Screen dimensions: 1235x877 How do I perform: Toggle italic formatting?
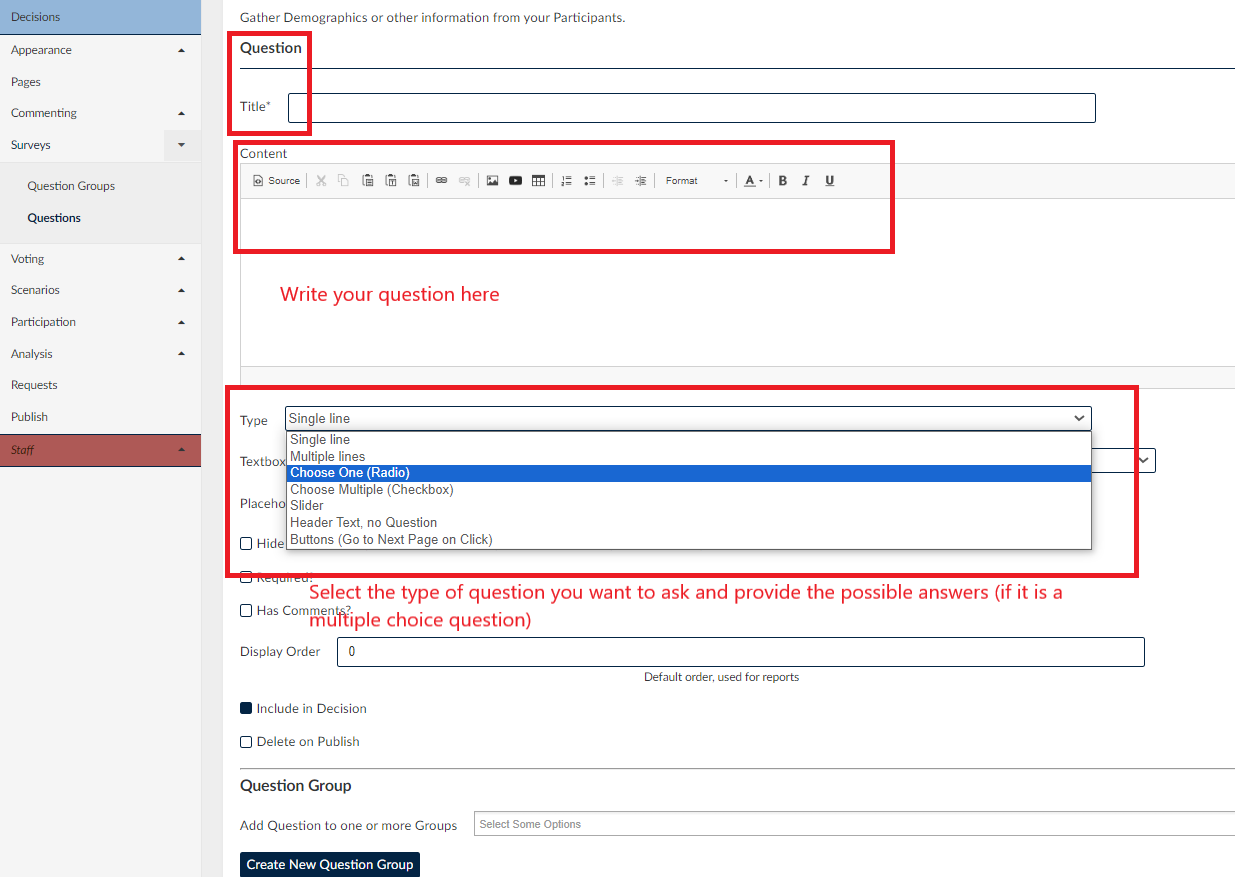pyautogui.click(x=805, y=181)
